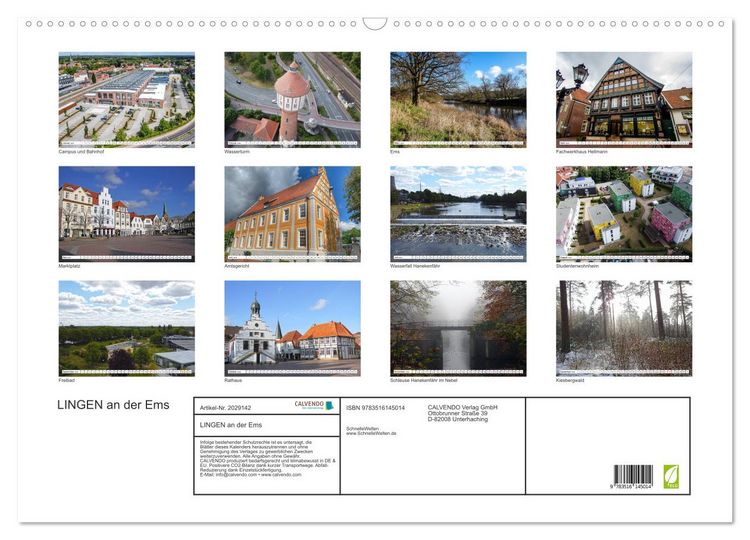Click the D-82008 Unterhaching line
750x540 pixels.
pyautogui.click(x=458, y=419)
